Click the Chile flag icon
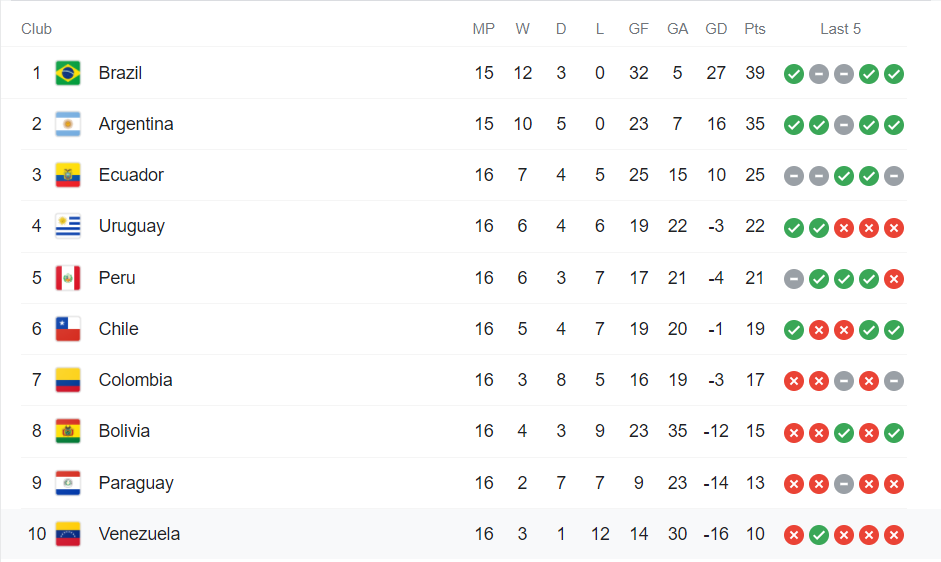The height and width of the screenshot is (562, 941). pos(68,329)
